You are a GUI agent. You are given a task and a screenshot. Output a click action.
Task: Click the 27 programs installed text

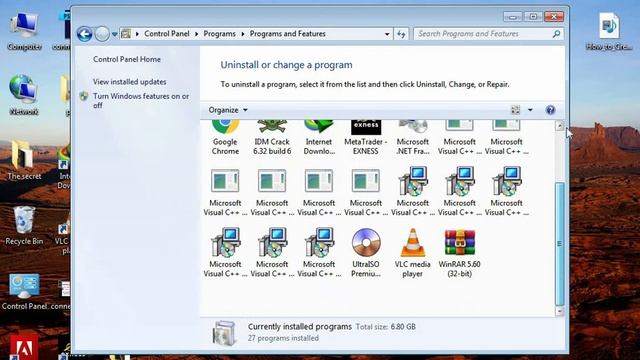point(283,338)
